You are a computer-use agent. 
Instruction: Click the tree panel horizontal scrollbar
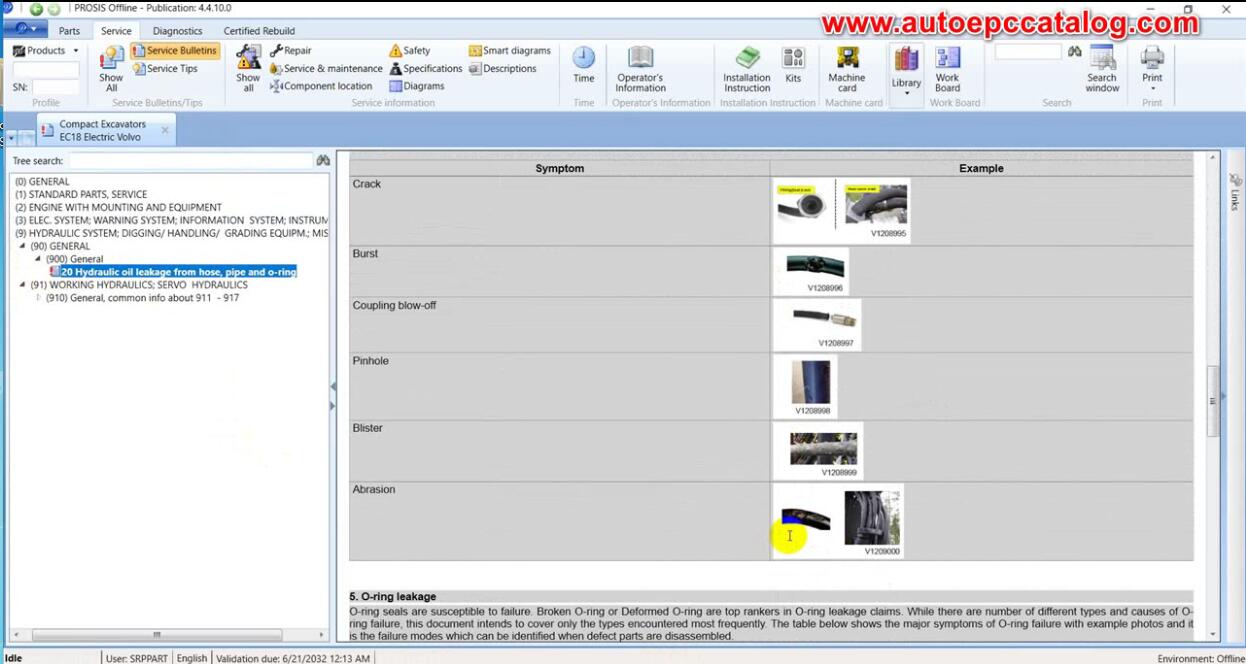coord(156,635)
